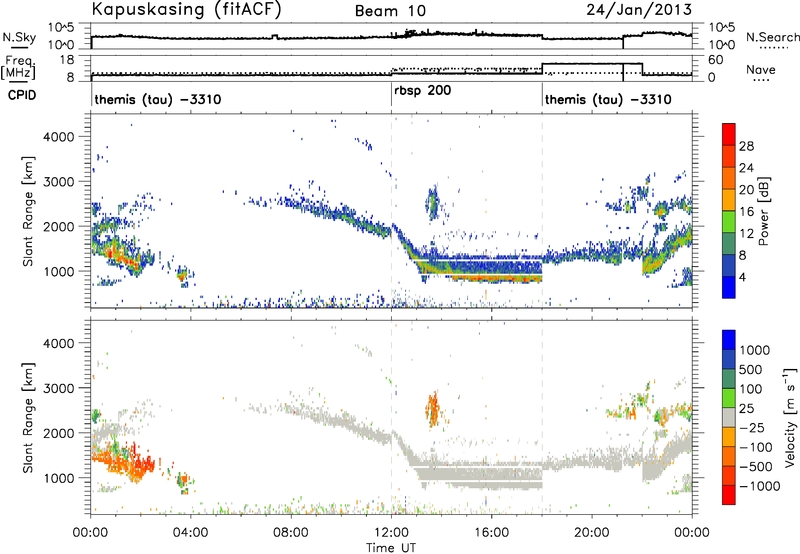
Task: Click the Kapuskasing (fitACF) title
Action: coord(186,10)
